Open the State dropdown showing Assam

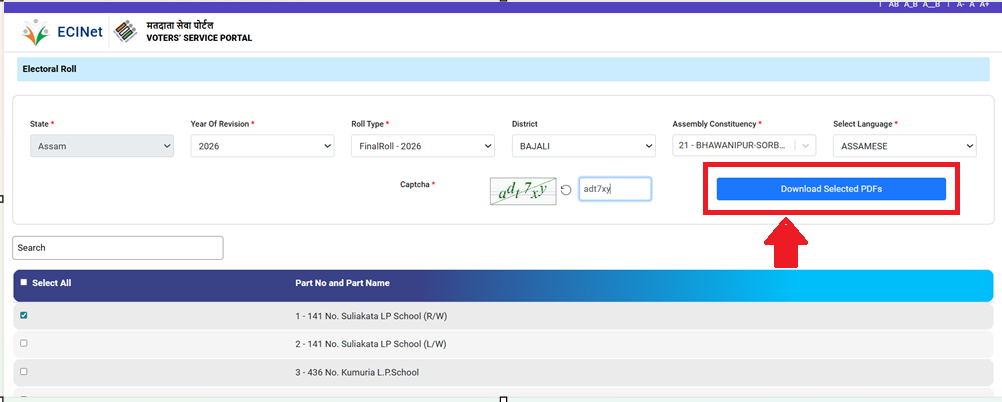102,146
